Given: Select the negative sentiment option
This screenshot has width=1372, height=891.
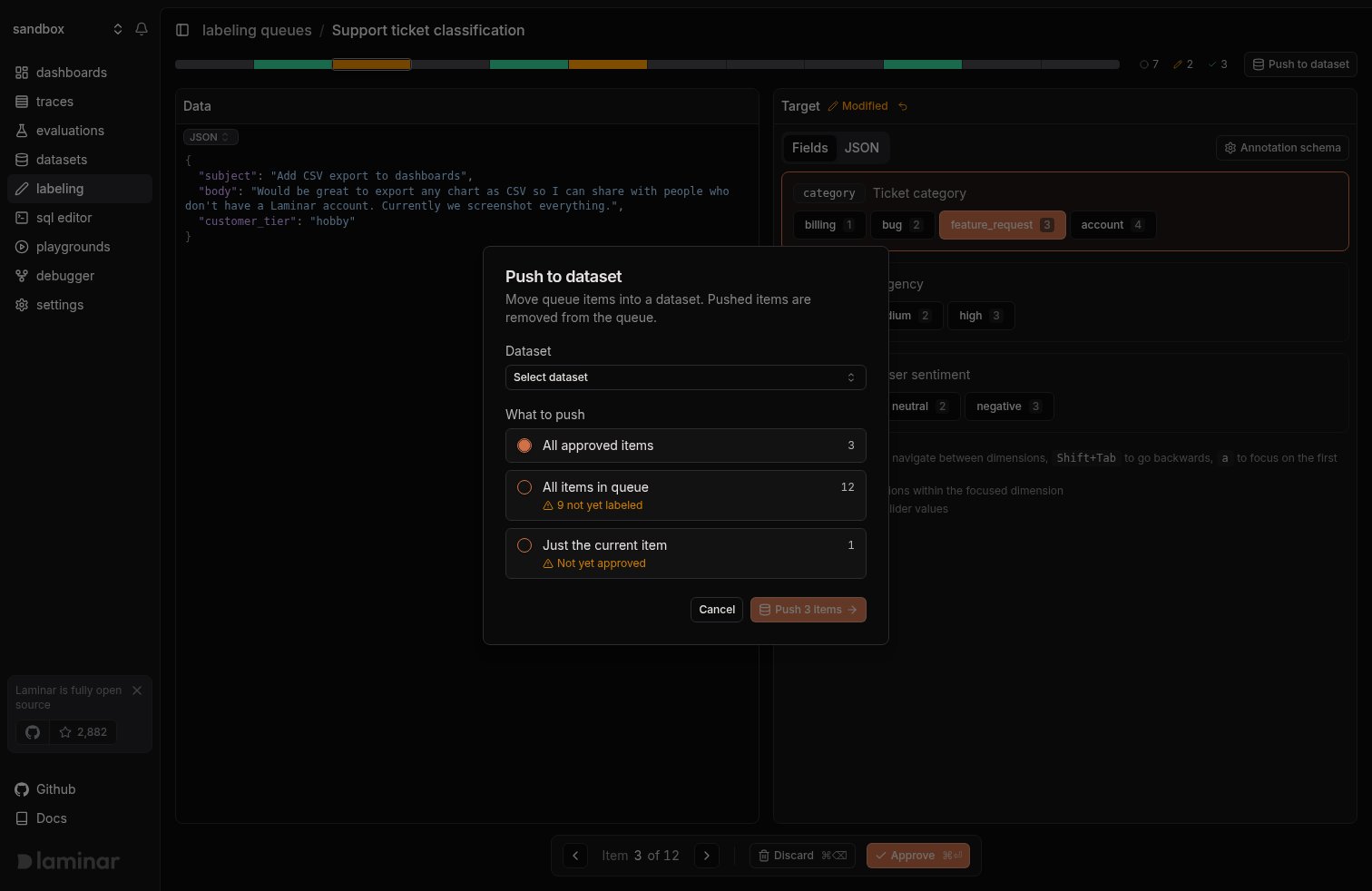Looking at the screenshot, I should pos(1009,406).
